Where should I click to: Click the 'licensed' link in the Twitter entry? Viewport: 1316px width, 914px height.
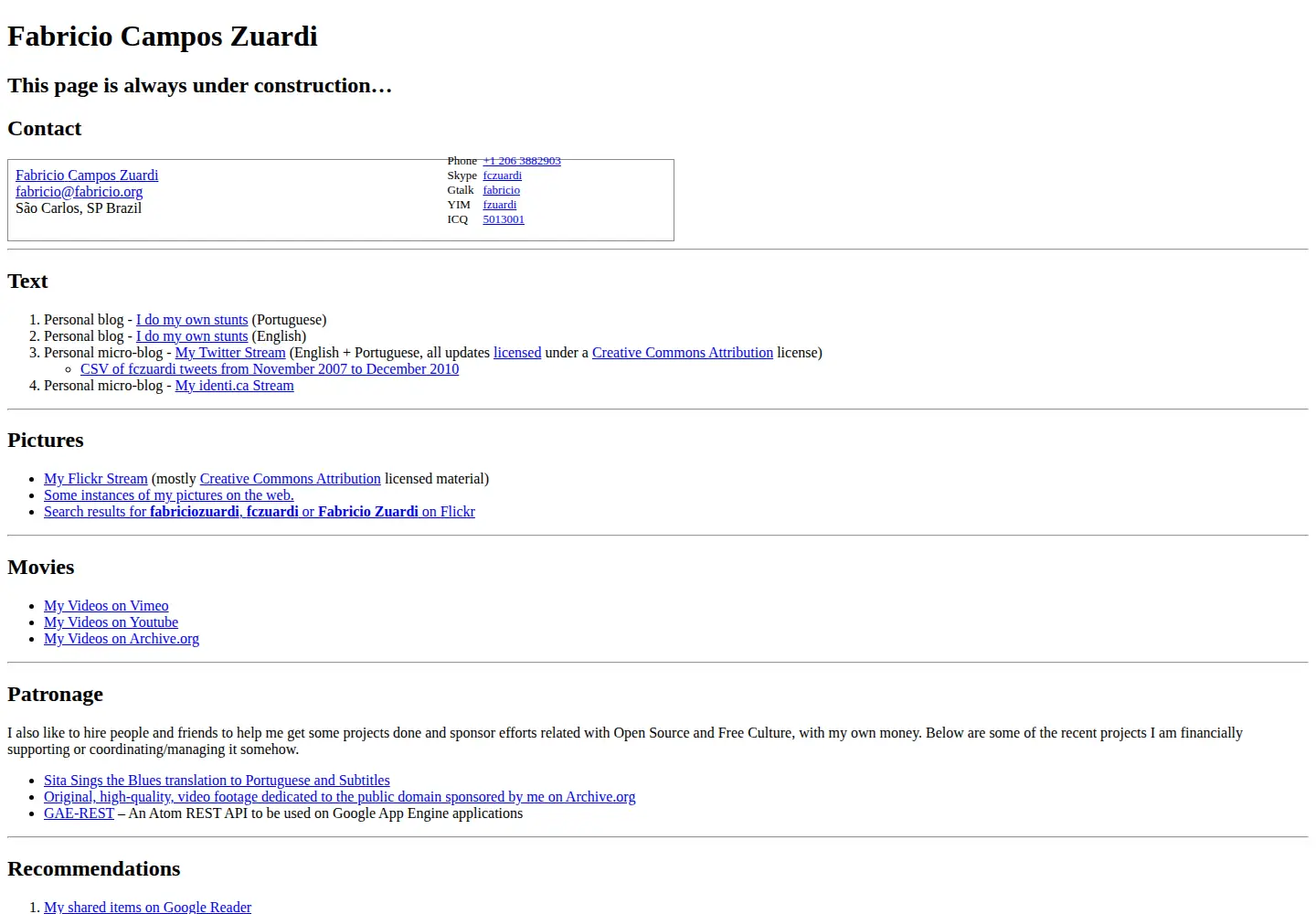[x=517, y=353]
